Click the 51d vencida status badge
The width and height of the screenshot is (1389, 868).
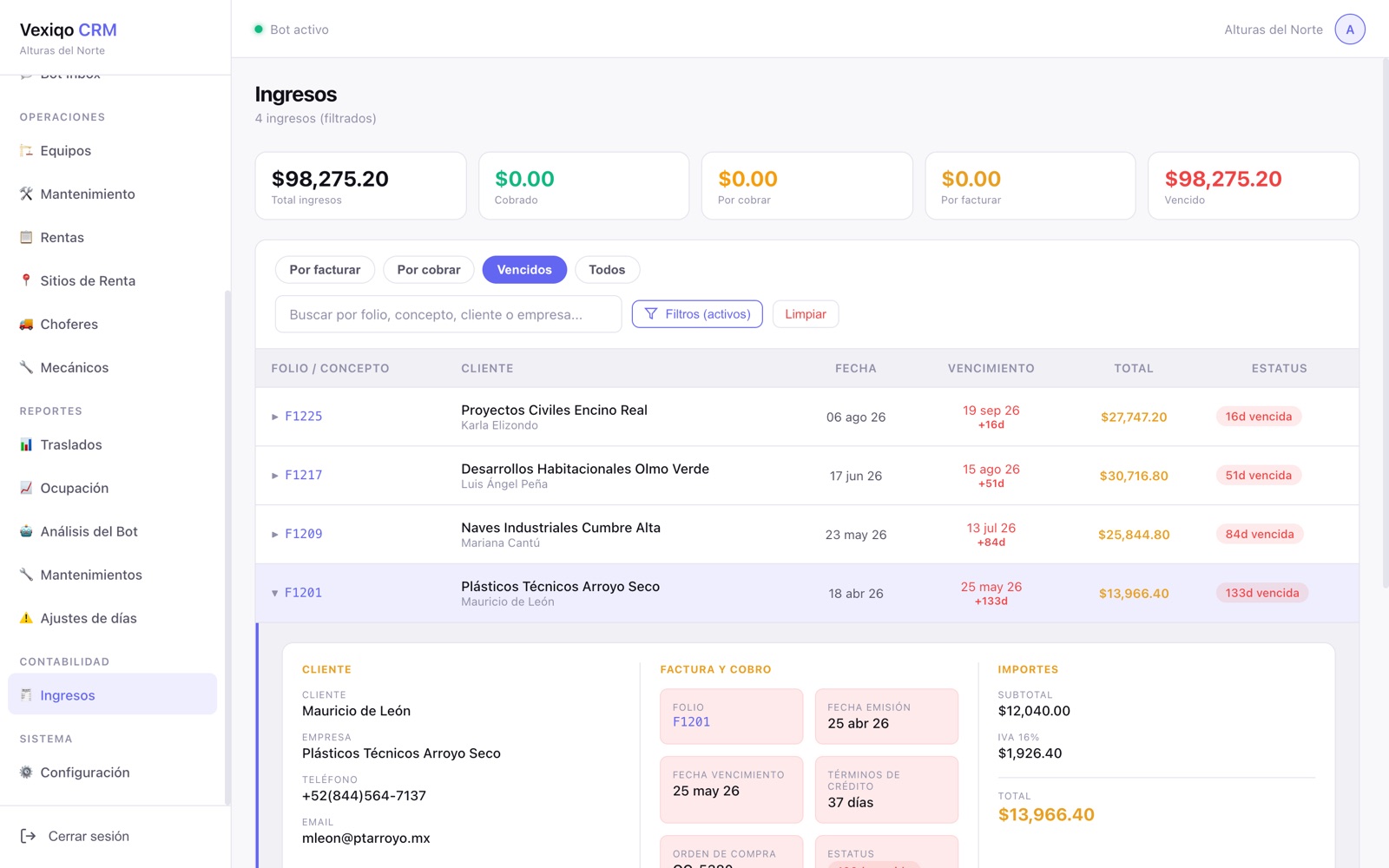[1259, 476]
